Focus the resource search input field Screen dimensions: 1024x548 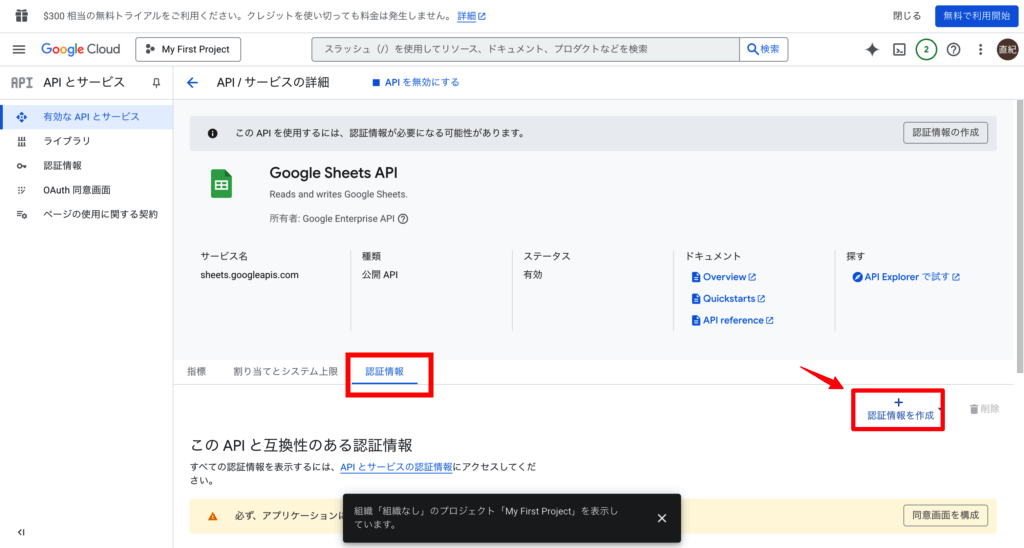point(526,49)
